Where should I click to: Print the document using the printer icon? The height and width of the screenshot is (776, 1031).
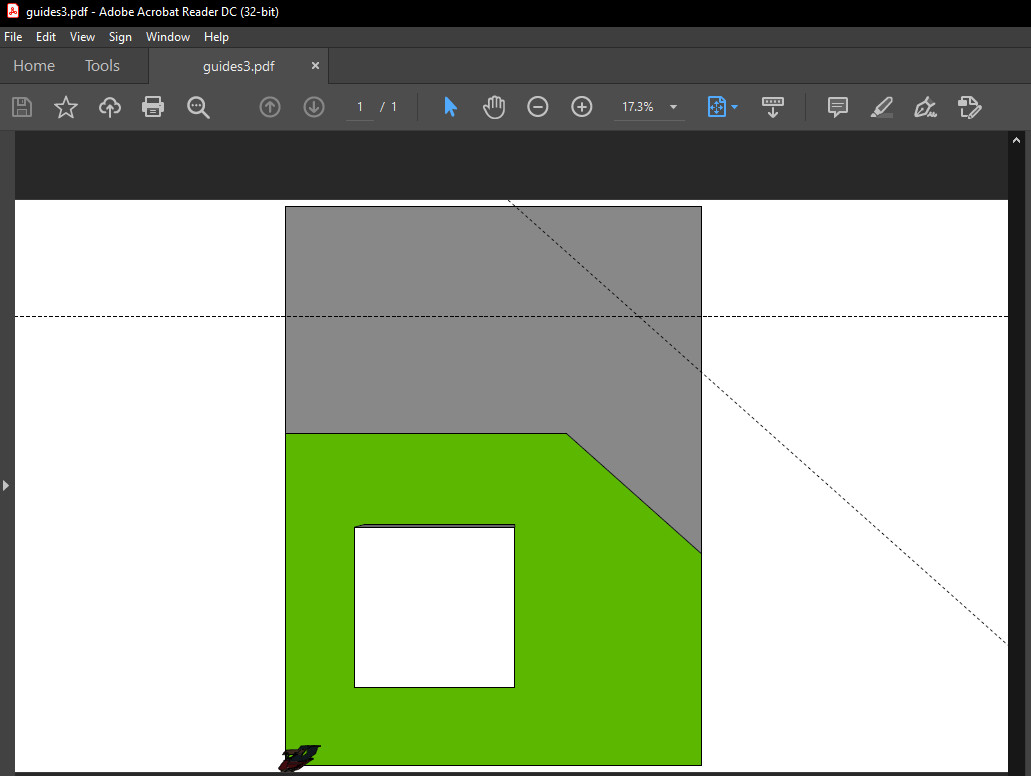153,107
